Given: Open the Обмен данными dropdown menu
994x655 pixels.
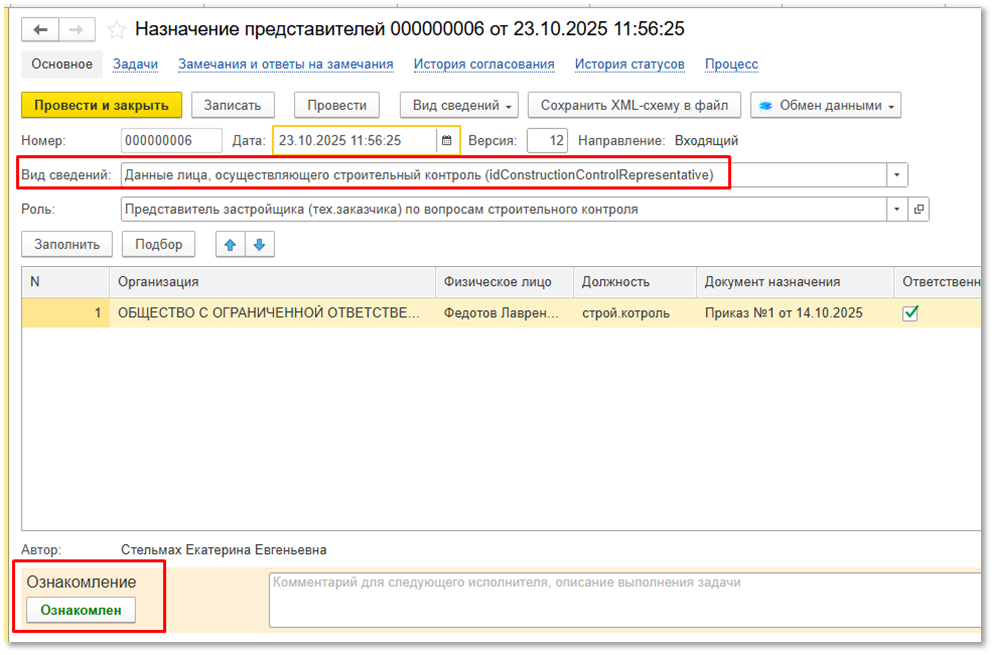Looking at the screenshot, I should [x=826, y=105].
